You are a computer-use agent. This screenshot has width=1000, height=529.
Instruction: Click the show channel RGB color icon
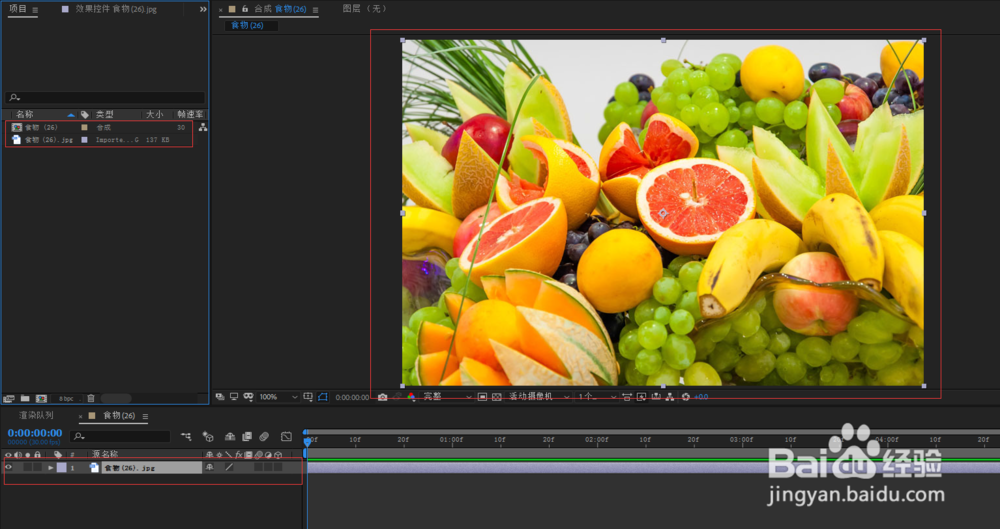click(411, 397)
